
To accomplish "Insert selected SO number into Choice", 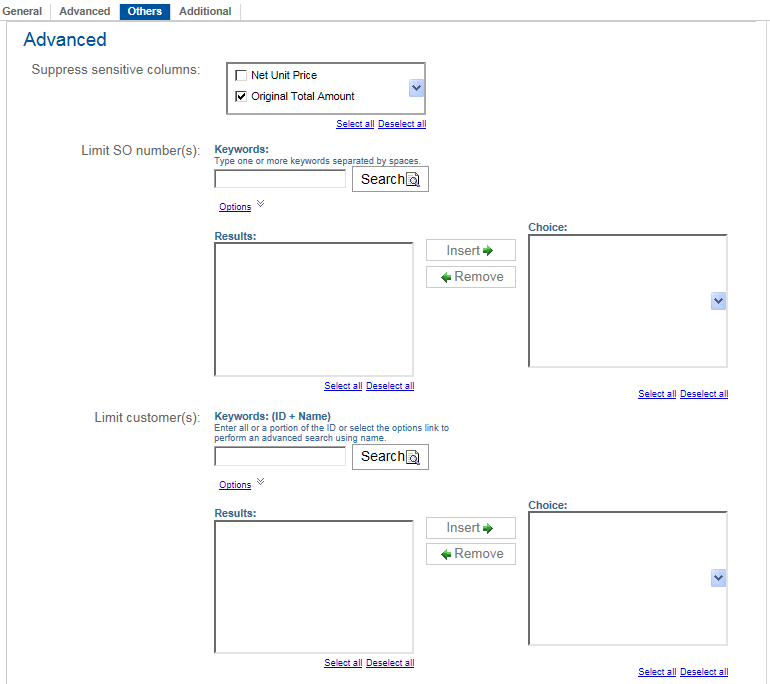I will (470, 250).
